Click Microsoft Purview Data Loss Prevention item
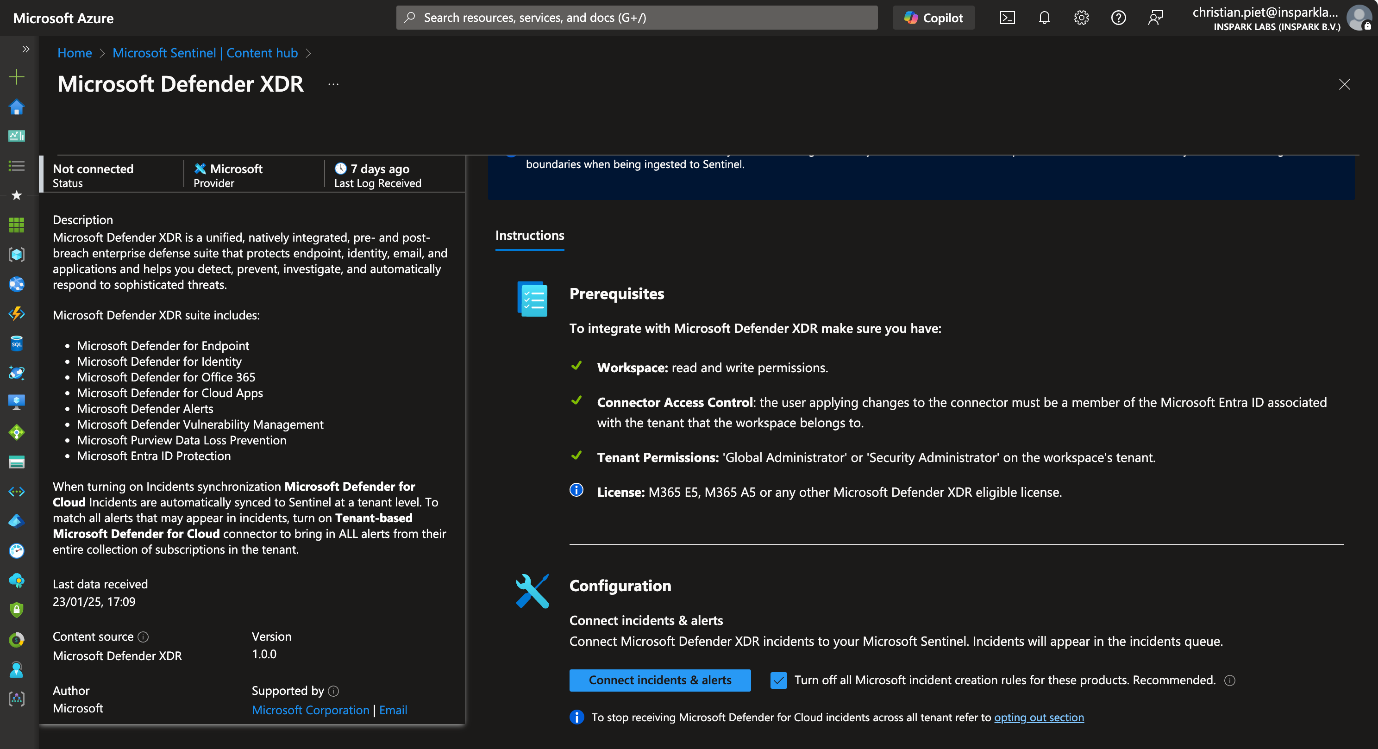Screen dimensions: 1378x749 (x=182, y=440)
